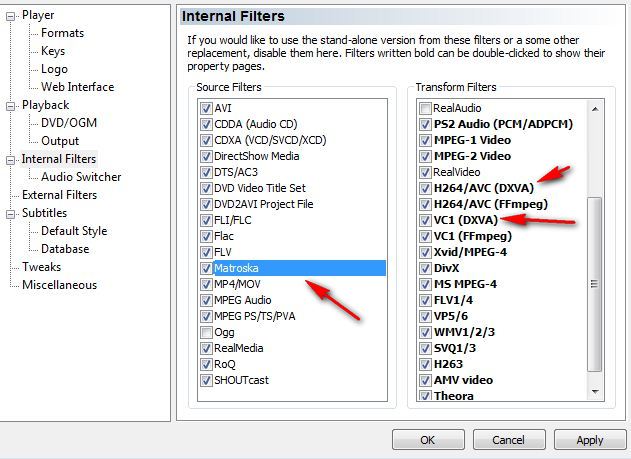
Task: Disable the MPEG-2 Video transform filter
Action: (425, 156)
